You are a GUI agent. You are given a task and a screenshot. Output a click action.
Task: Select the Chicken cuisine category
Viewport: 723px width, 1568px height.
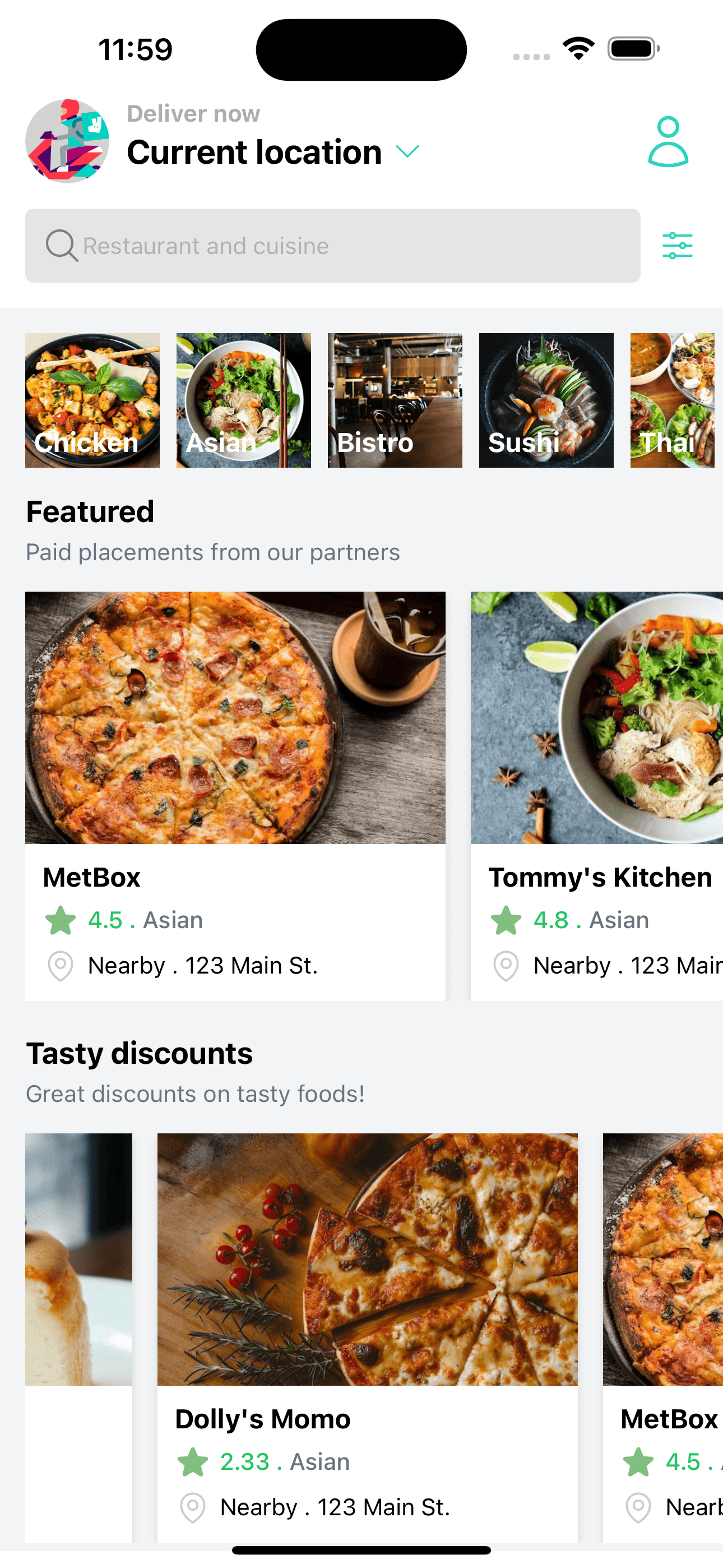[92, 400]
